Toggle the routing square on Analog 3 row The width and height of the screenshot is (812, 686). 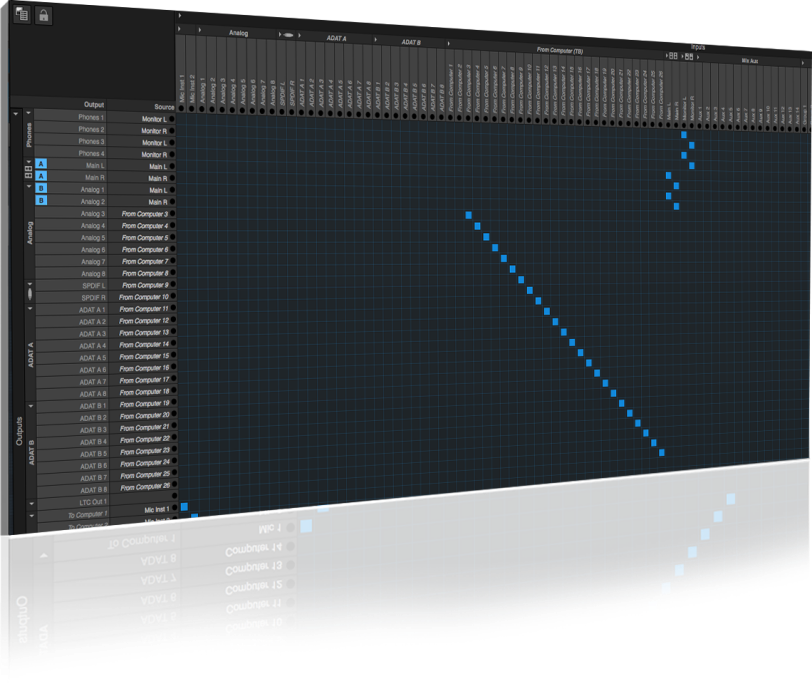[x=467, y=214]
